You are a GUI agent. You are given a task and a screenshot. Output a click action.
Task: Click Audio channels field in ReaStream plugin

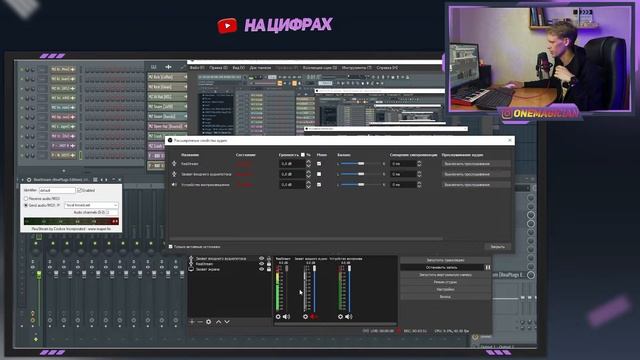point(112,212)
